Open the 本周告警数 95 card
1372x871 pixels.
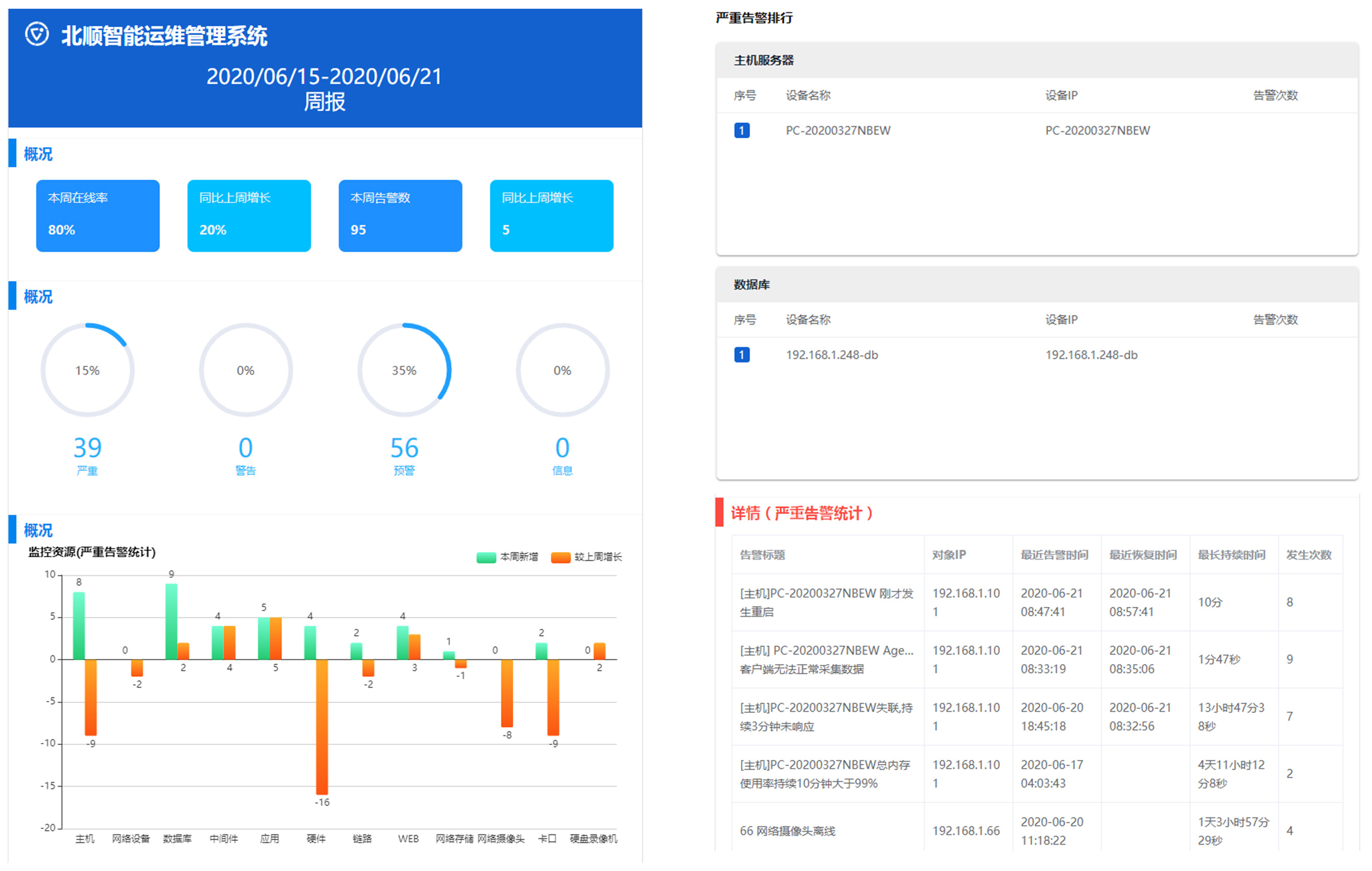click(400, 216)
